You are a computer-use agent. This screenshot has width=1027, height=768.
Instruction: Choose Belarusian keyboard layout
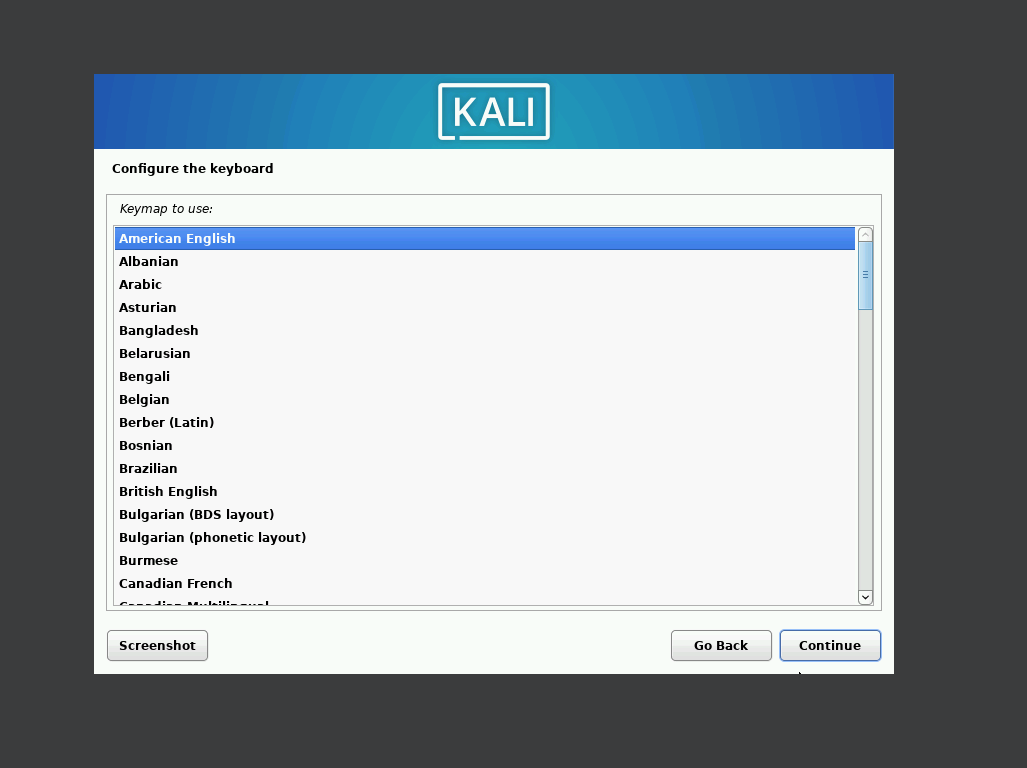click(x=485, y=354)
